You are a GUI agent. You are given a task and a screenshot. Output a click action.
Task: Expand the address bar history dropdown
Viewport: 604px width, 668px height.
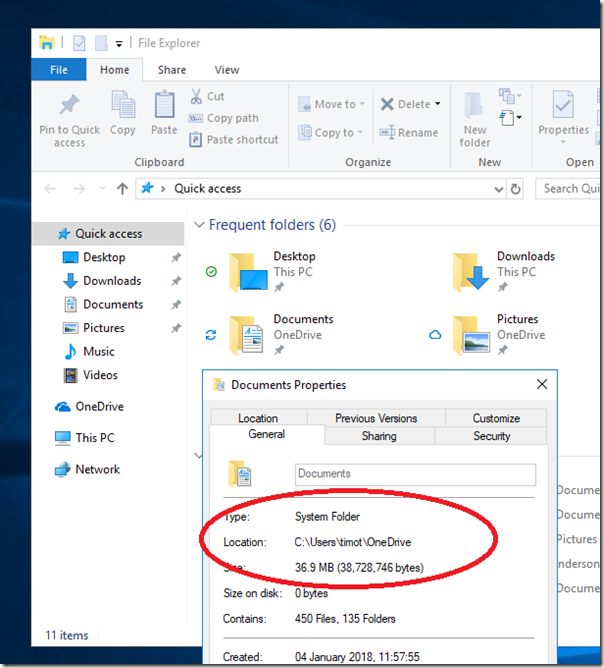click(498, 189)
